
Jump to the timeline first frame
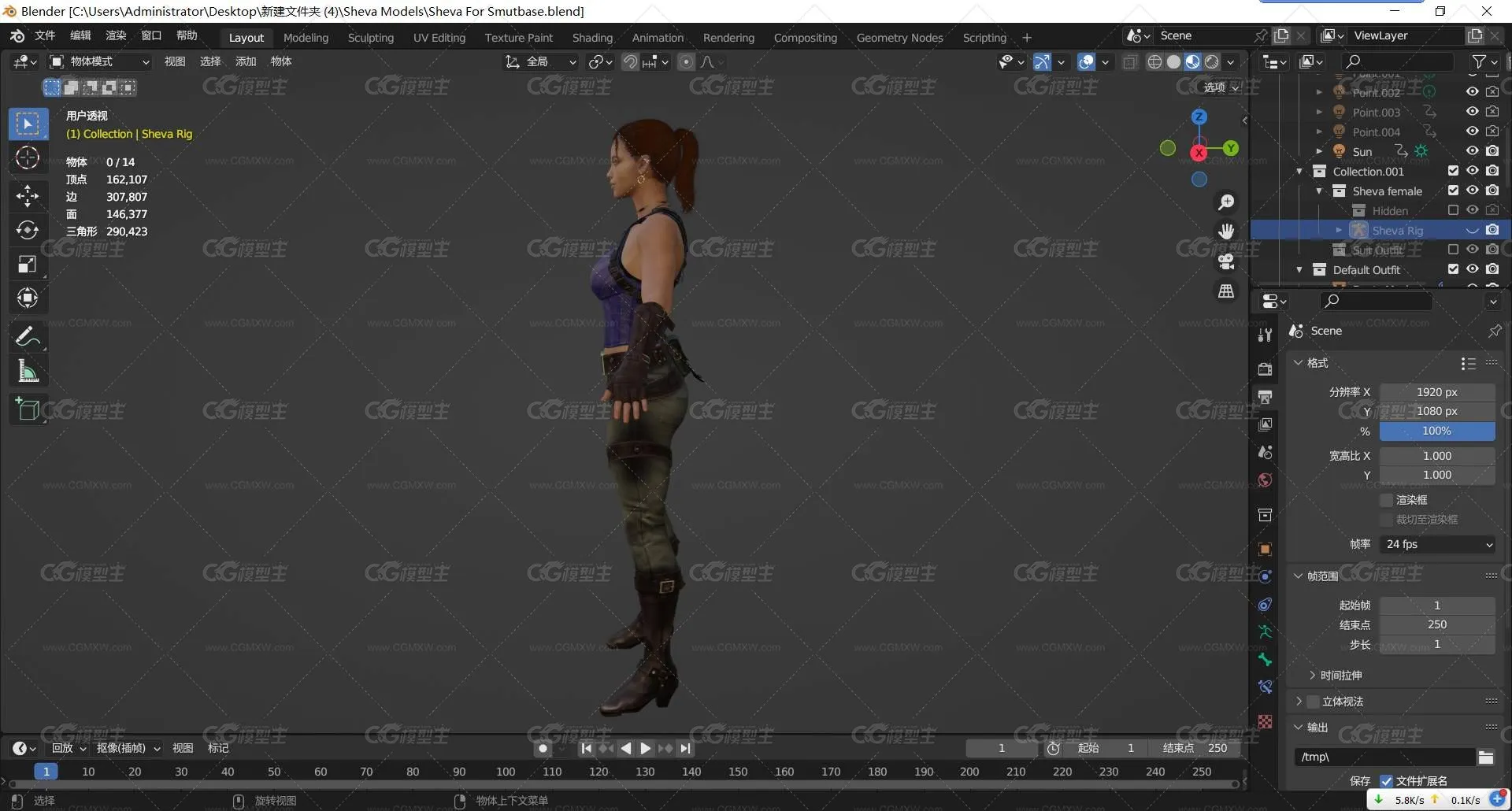[x=586, y=749]
